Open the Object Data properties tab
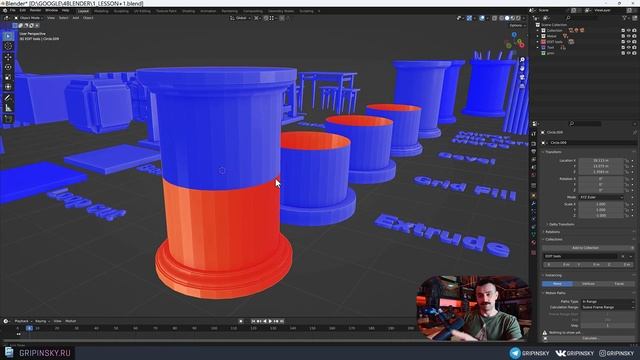This screenshot has height=360, width=640. [533, 234]
